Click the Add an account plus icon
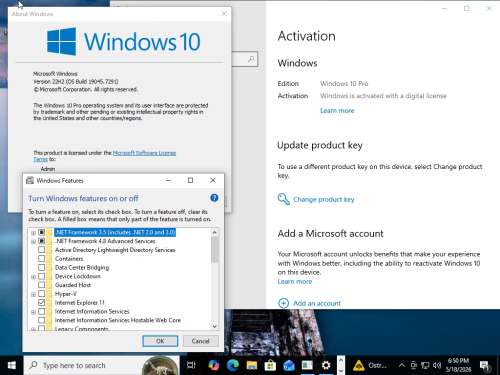This screenshot has width=500, height=375. click(x=283, y=303)
